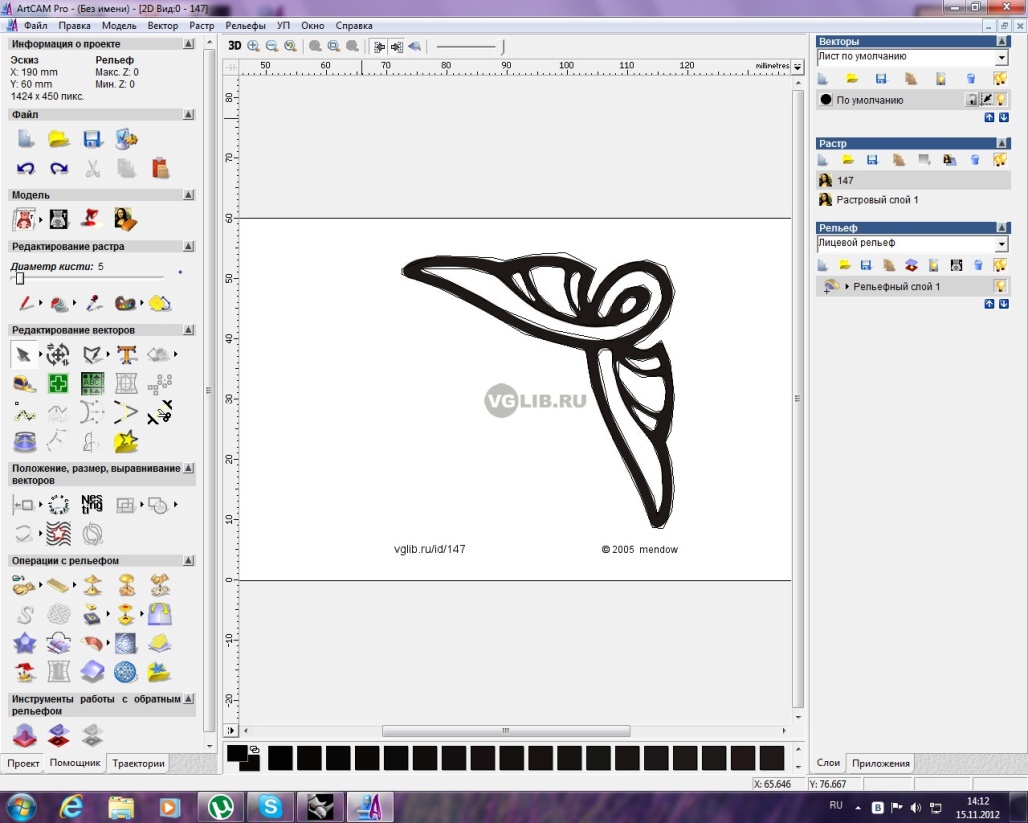The width and height of the screenshot is (1028, 823).
Task: Save vector layer in Векторы panel
Action: click(881, 79)
